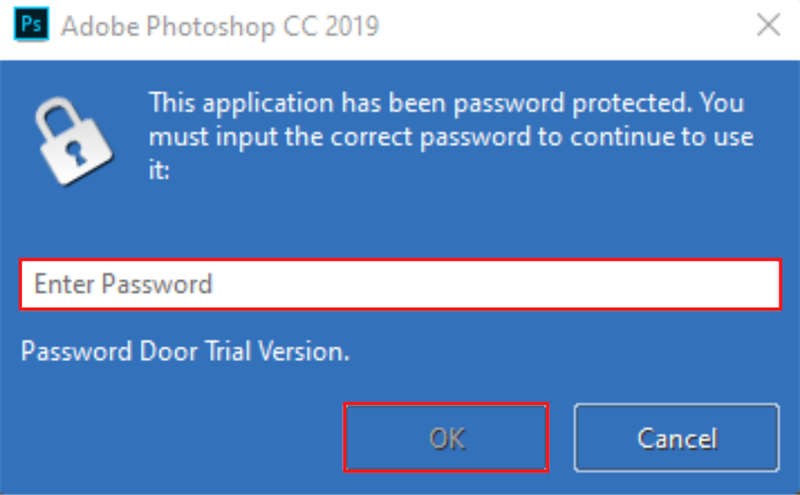The width and height of the screenshot is (800, 495).
Task: Click the Password Door Trial Version text
Action: coord(185,352)
